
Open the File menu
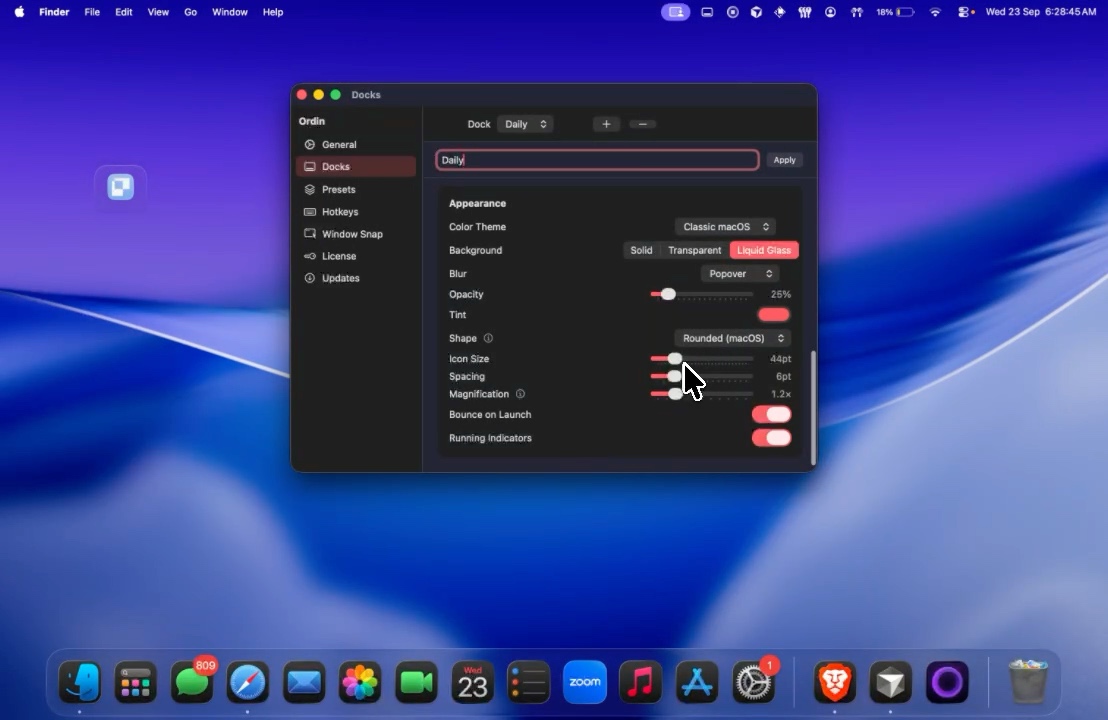point(92,12)
